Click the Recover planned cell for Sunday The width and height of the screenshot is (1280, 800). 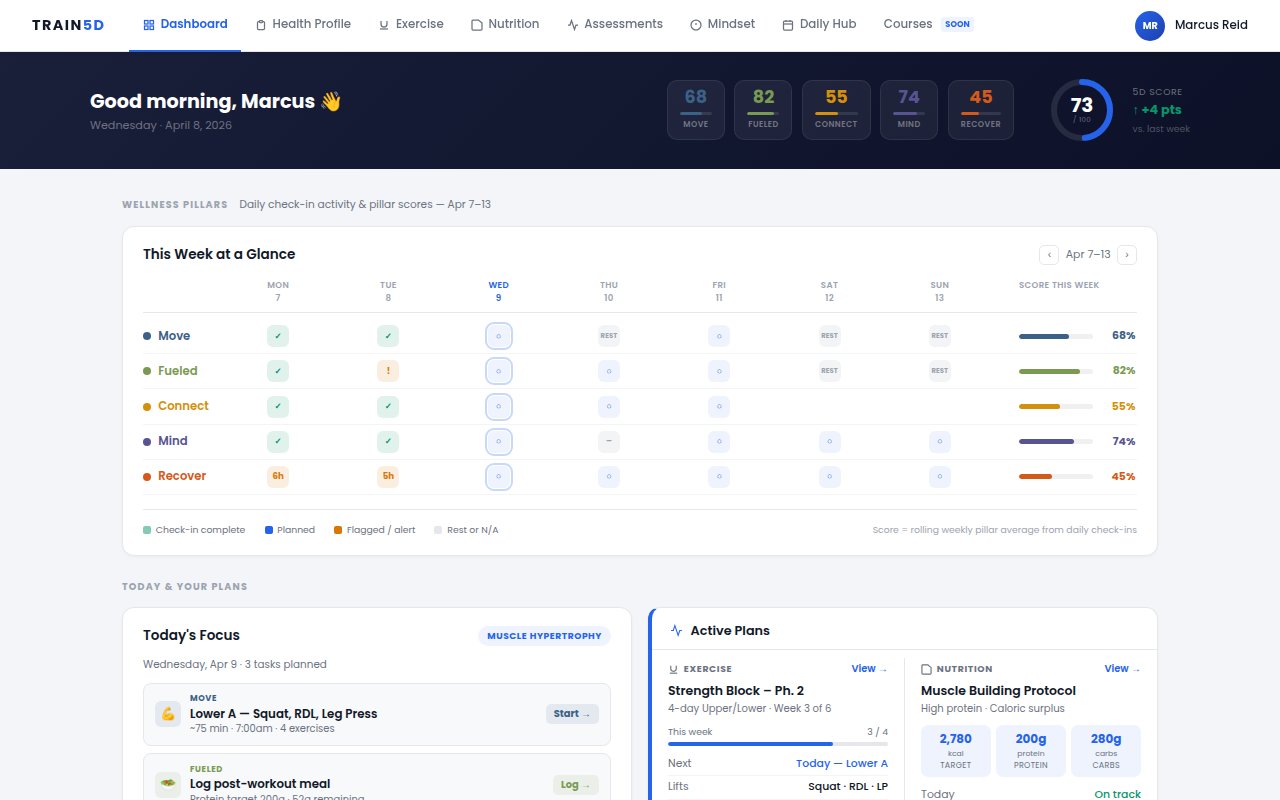coord(939,476)
